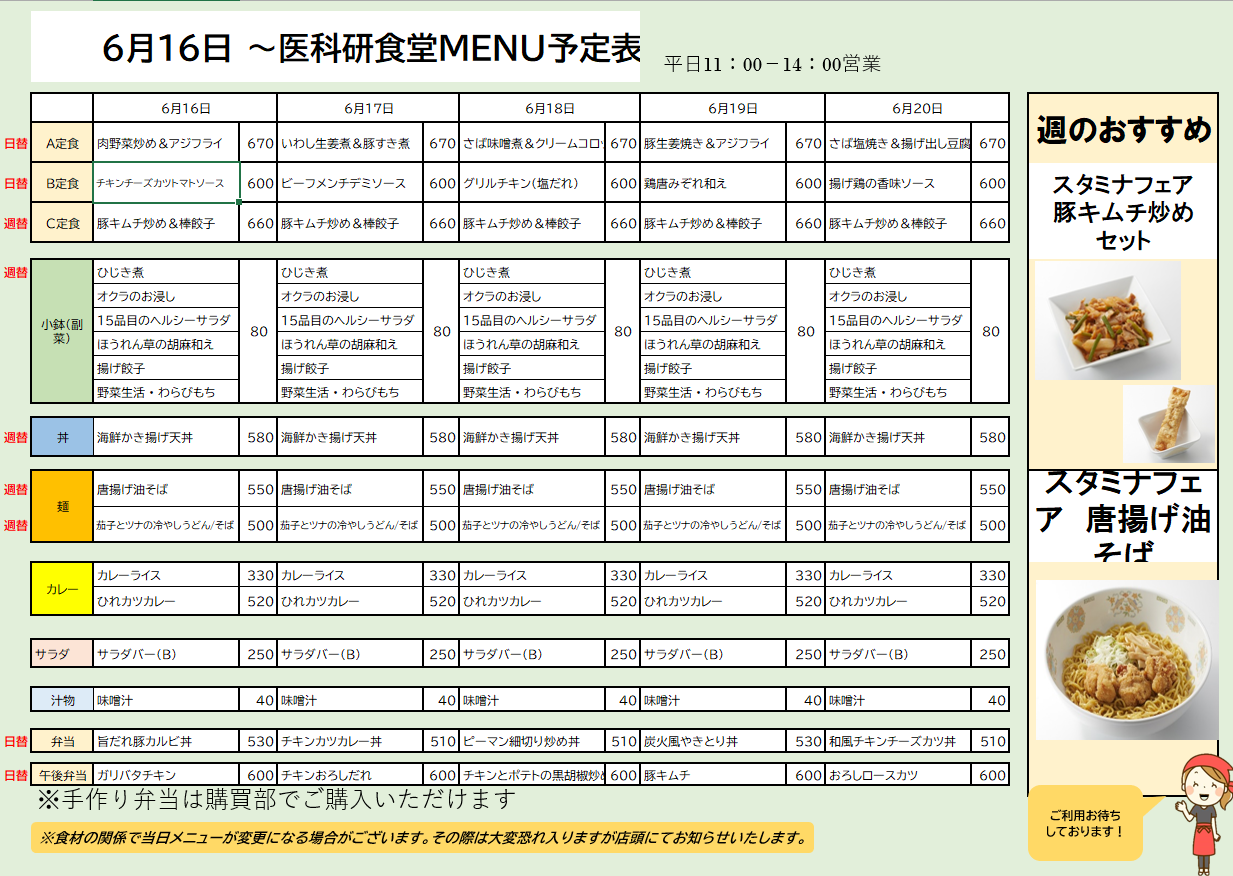The height and width of the screenshot is (876, 1233).
Task: Click the ご利用お待ちしております speech bubble
Action: tap(1085, 823)
